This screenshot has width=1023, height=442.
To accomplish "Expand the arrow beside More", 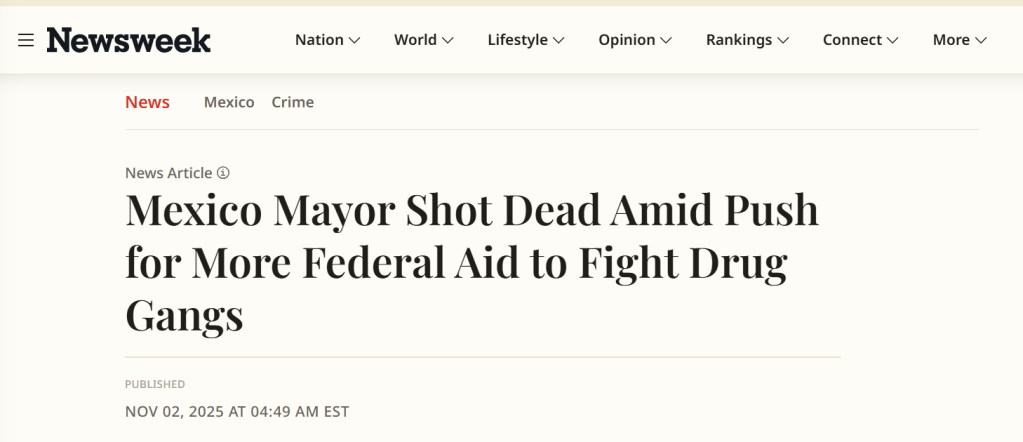I will [981, 40].
